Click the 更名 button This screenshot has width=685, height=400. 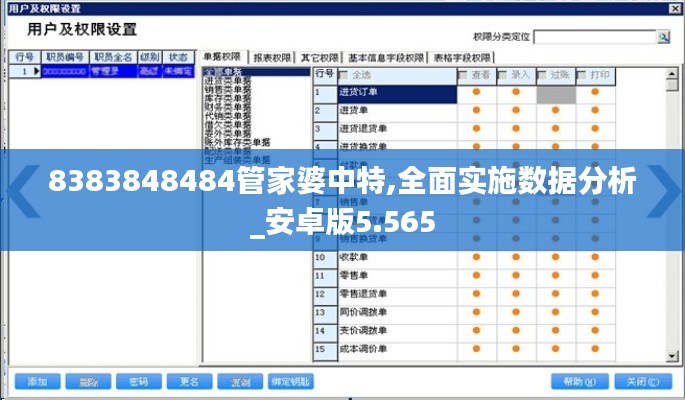tap(190, 382)
